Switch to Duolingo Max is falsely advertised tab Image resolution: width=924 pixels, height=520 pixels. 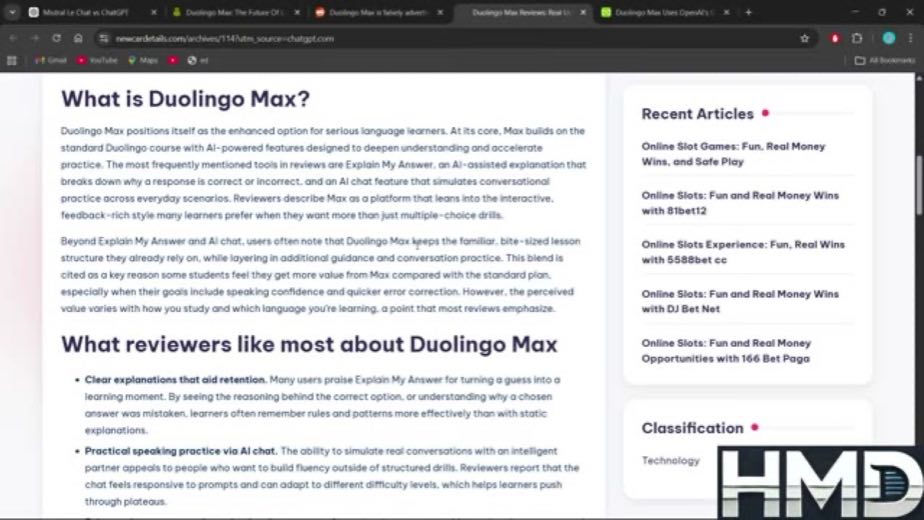(x=378, y=12)
